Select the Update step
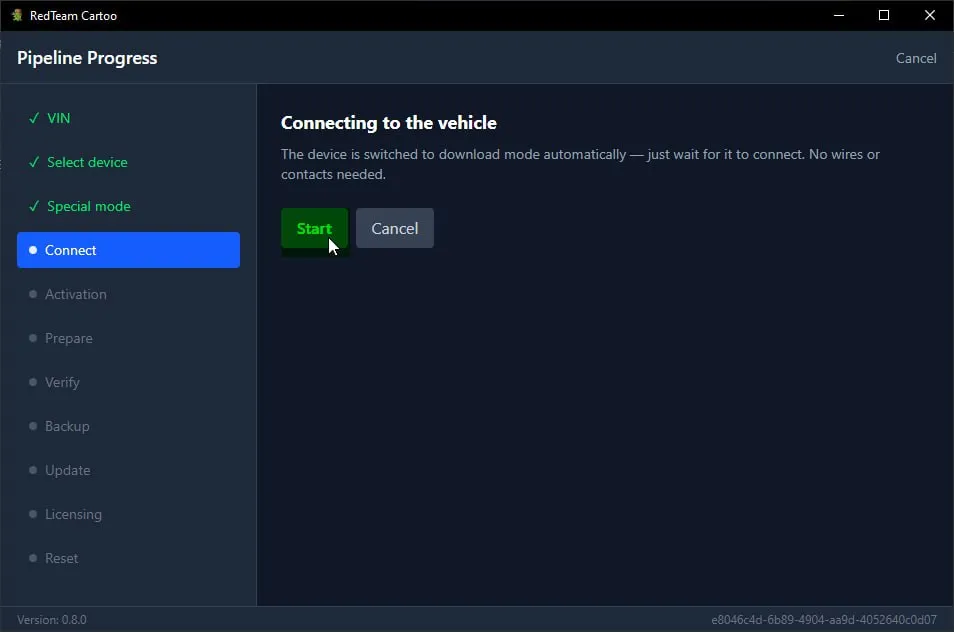Viewport: 954px width, 632px height. (x=128, y=470)
